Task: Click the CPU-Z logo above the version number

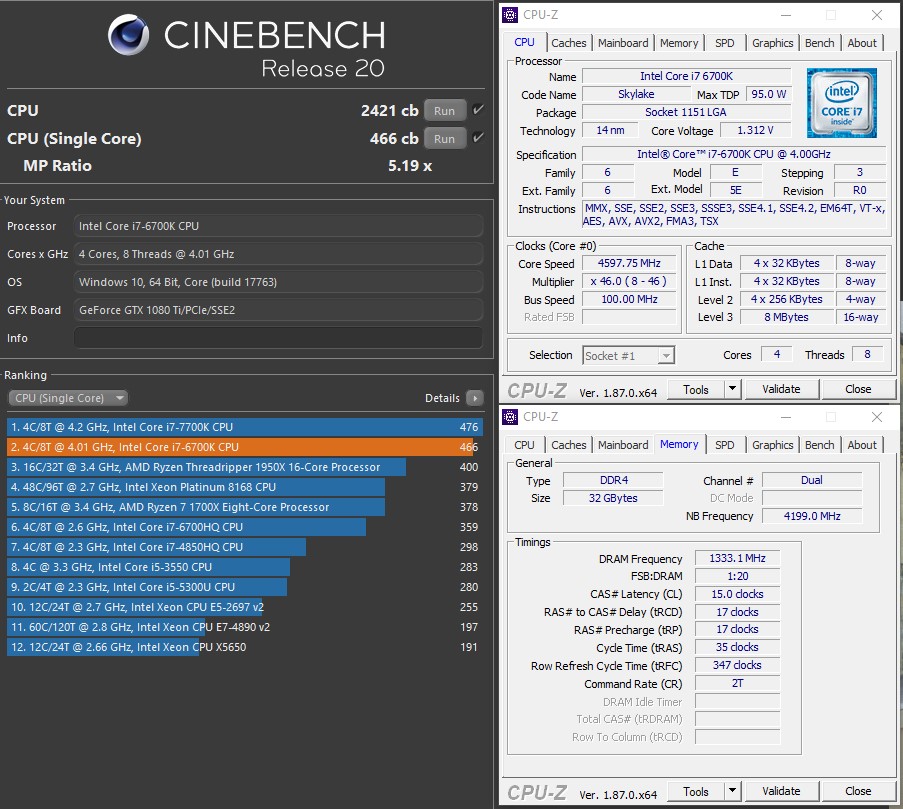Action: [x=535, y=389]
